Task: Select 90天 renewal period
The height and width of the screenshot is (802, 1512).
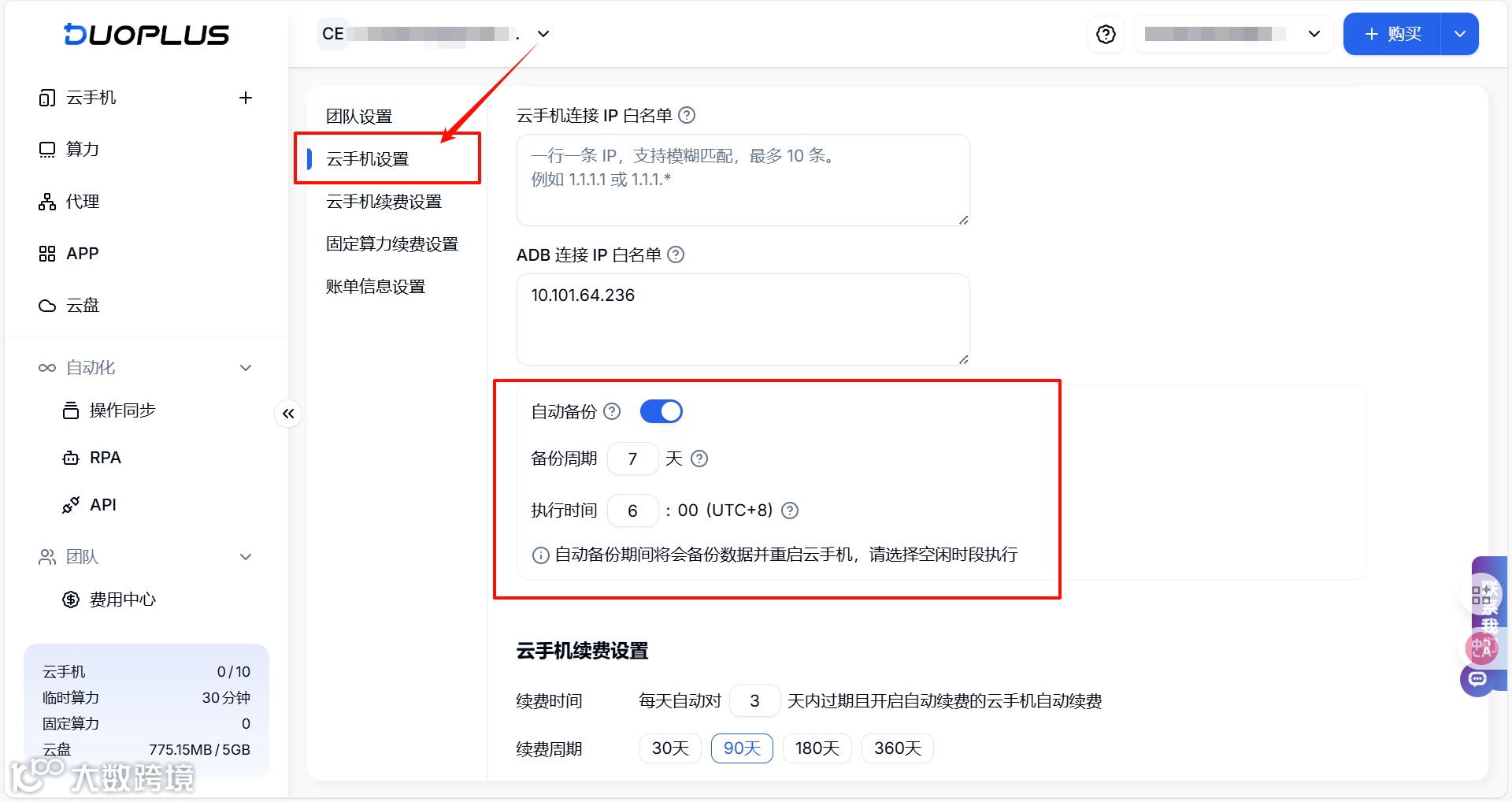Action: point(742,748)
